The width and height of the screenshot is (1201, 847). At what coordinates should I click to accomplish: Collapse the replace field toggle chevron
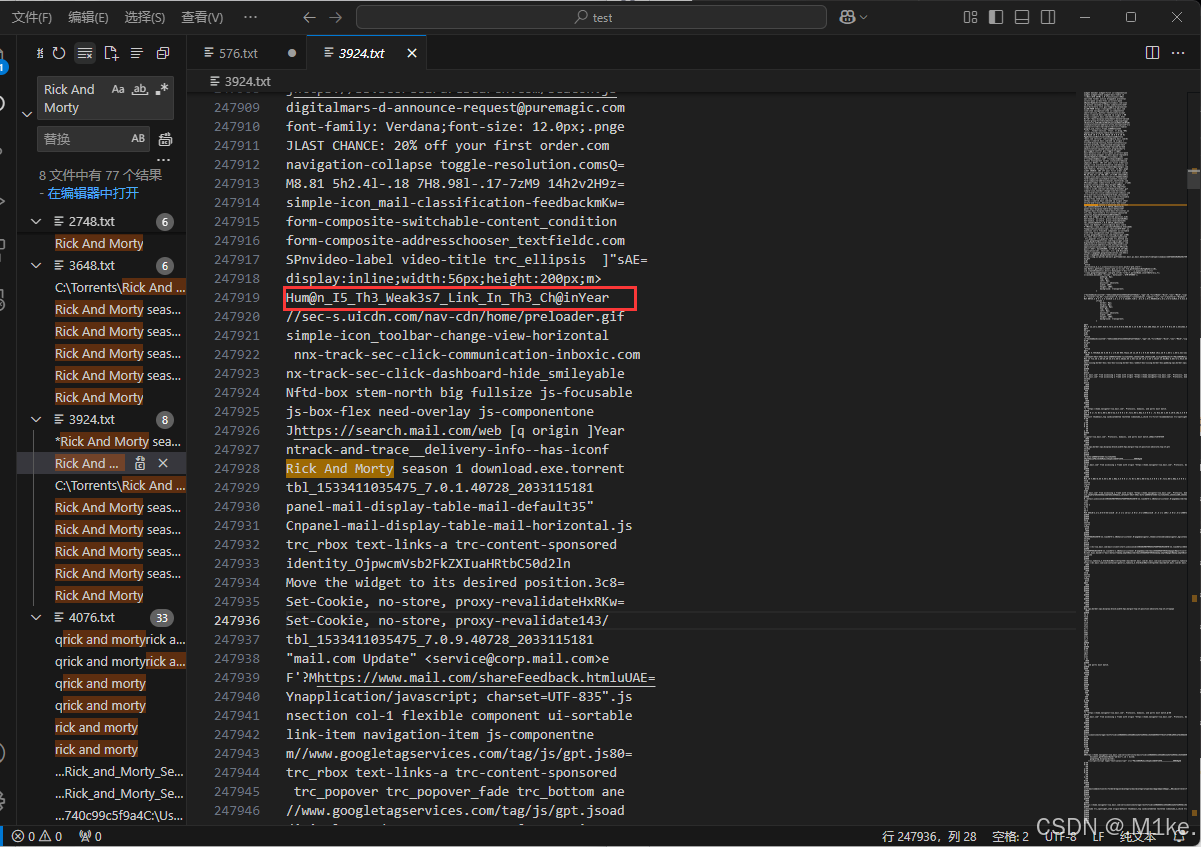pos(27,114)
